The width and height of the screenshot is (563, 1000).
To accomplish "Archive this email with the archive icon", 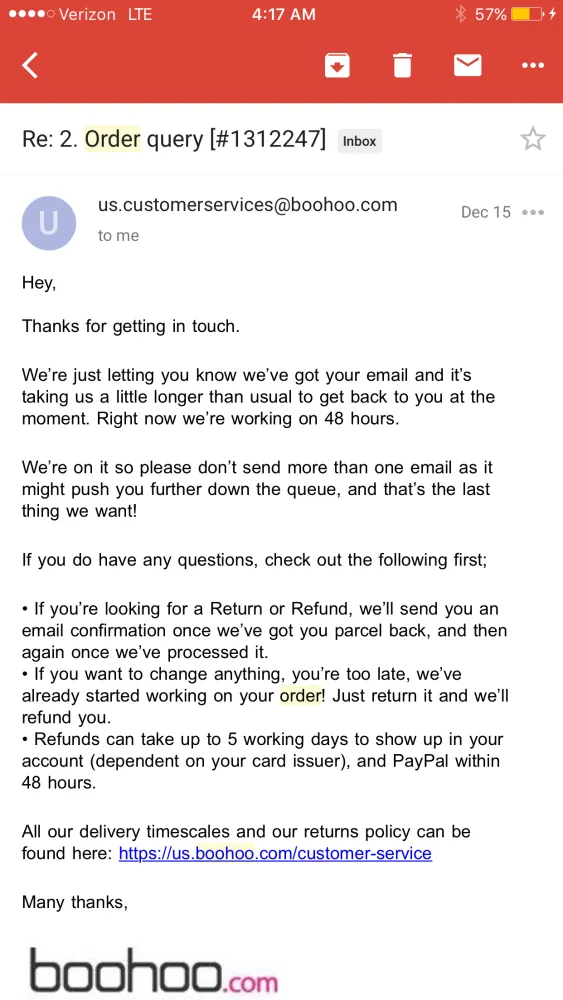I will [x=337, y=65].
